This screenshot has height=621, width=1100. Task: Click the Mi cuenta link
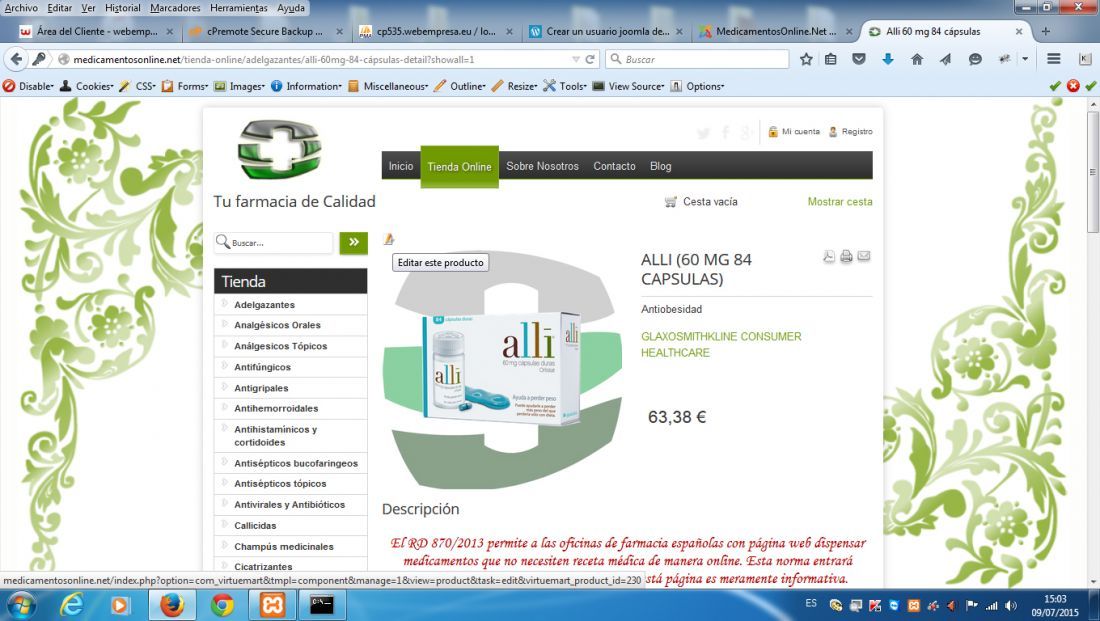coord(793,132)
